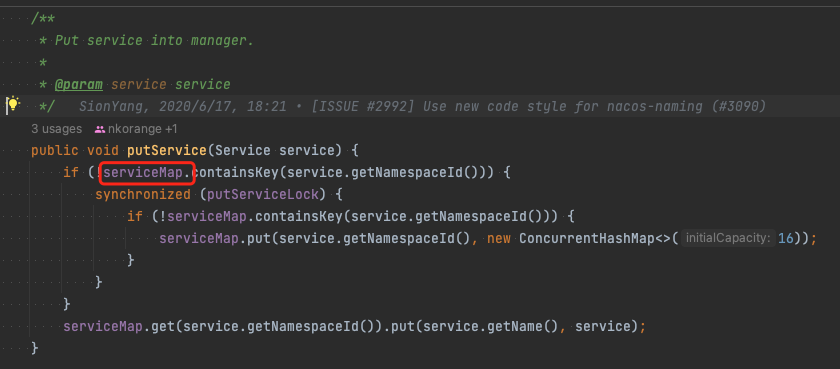Click the "Service" parameter type in putService signature
The width and height of the screenshot is (840, 369).
tap(243, 150)
